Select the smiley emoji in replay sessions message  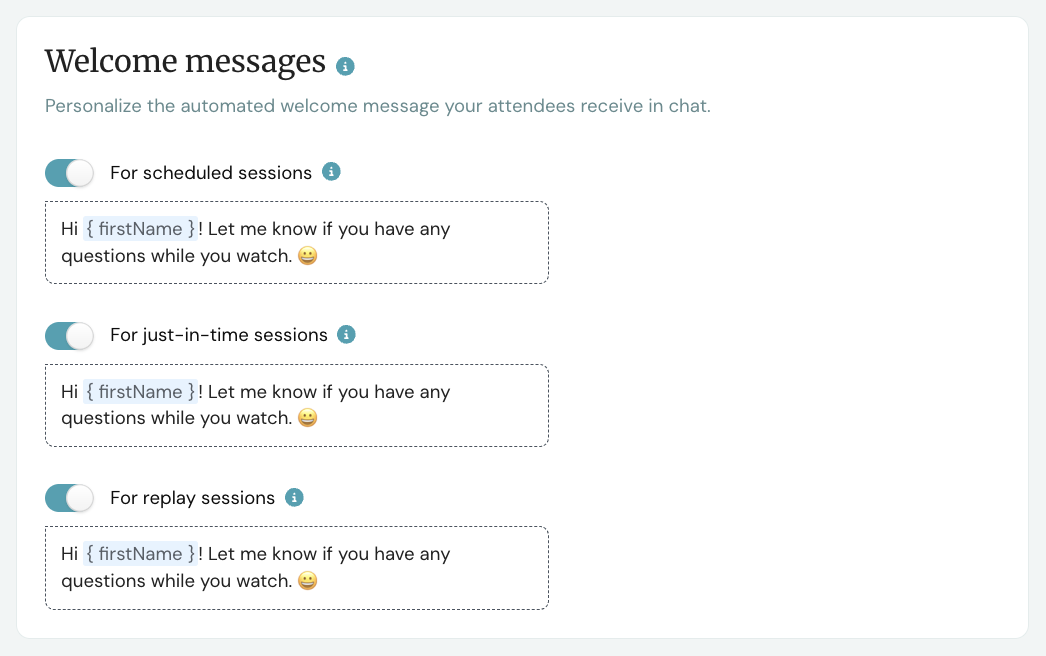307,581
